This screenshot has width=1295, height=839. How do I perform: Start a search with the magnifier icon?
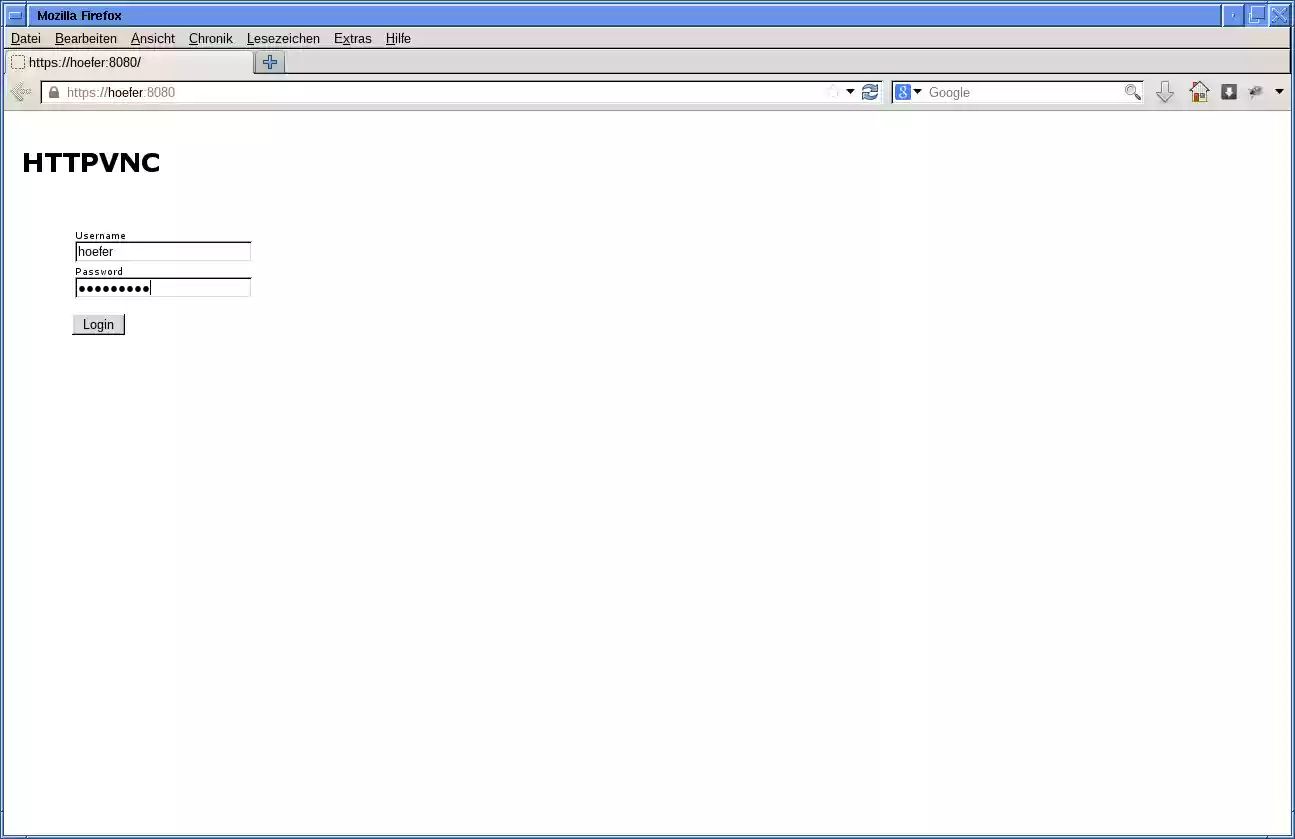1132,92
